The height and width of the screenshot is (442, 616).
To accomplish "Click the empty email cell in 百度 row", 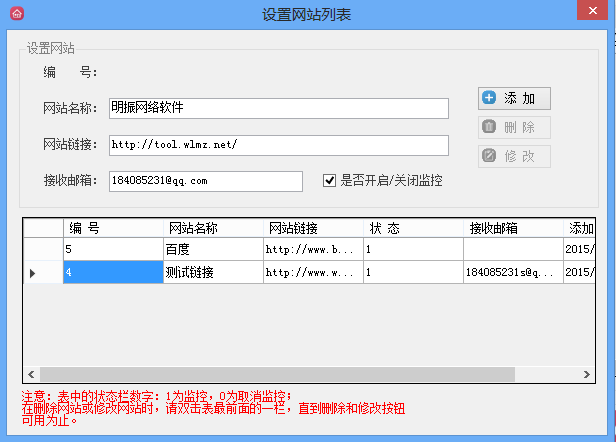I will pyautogui.click(x=513, y=249).
